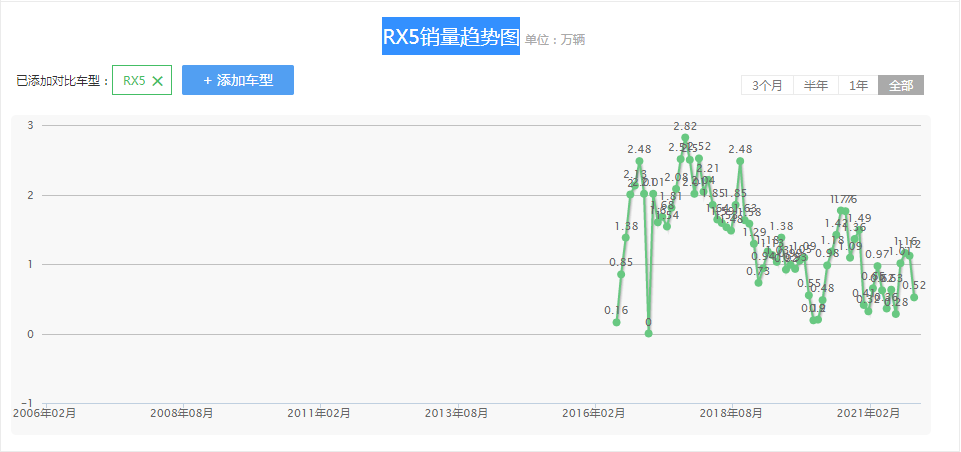Select the 3个月 time range tab
The width and height of the screenshot is (961, 452).
coord(767,85)
